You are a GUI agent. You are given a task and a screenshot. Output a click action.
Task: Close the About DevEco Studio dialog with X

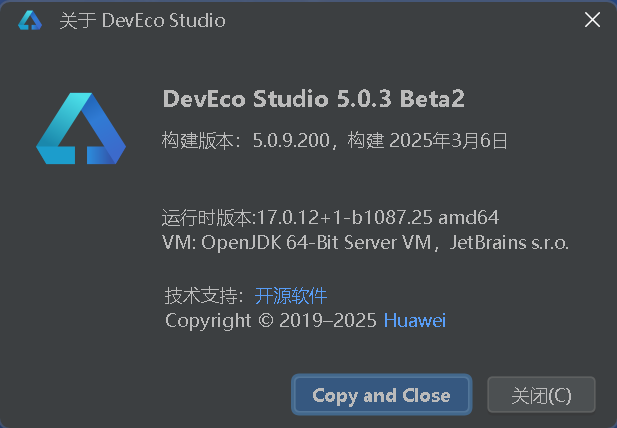pos(592,20)
